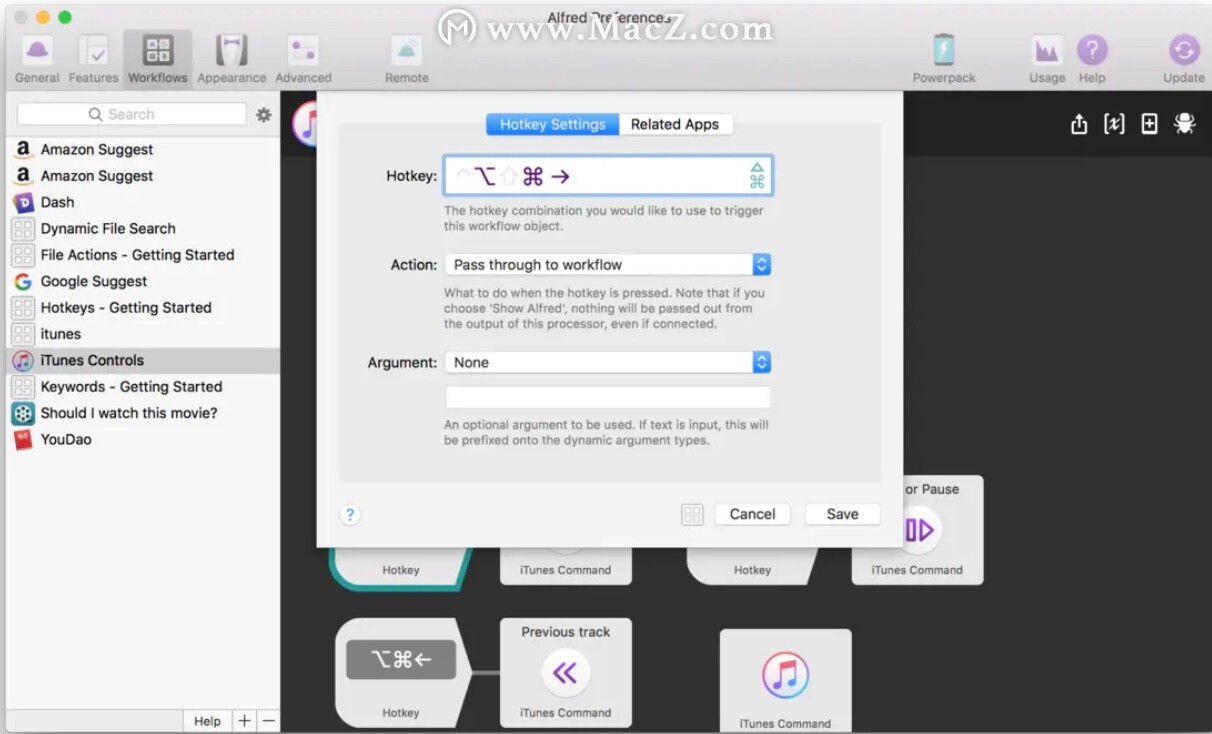
Task: Open the Powerpack section
Action: pos(944,59)
